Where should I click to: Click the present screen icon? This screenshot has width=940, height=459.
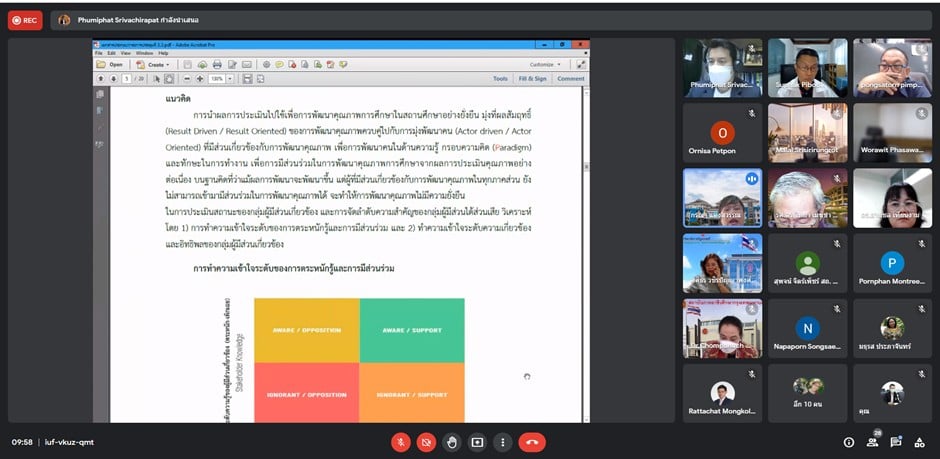(x=477, y=441)
